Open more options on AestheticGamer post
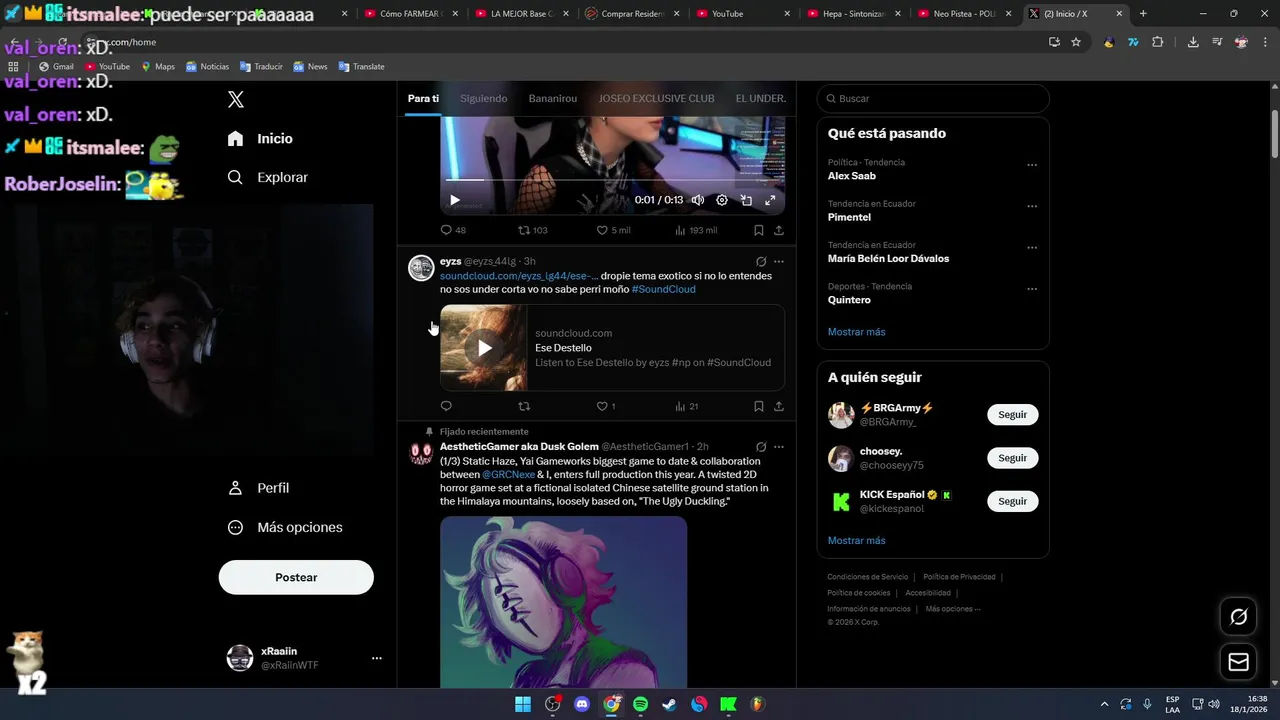Image resolution: width=1280 pixels, height=720 pixels. point(779,447)
